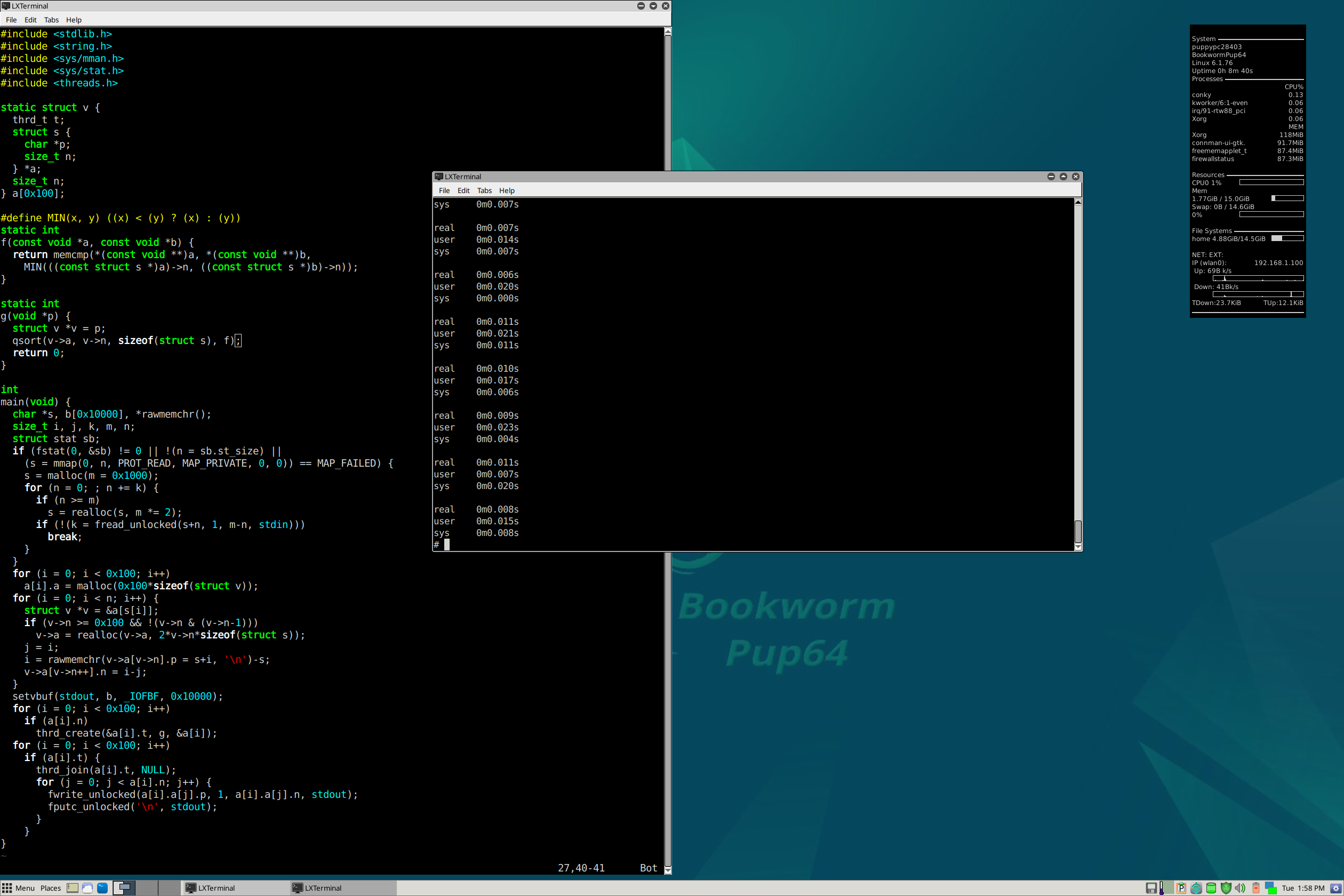Open the network connection tray icon

1271,888
